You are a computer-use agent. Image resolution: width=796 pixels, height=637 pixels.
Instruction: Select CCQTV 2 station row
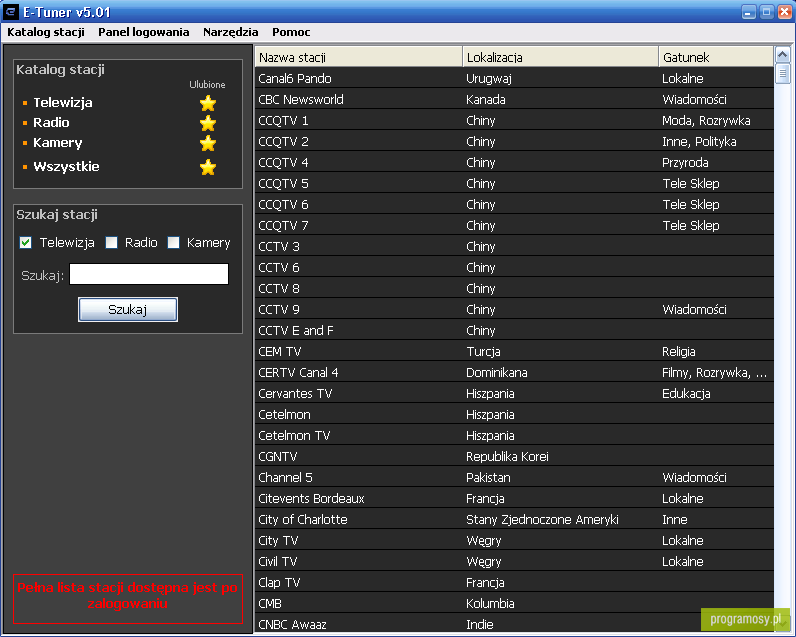[x=514, y=142]
